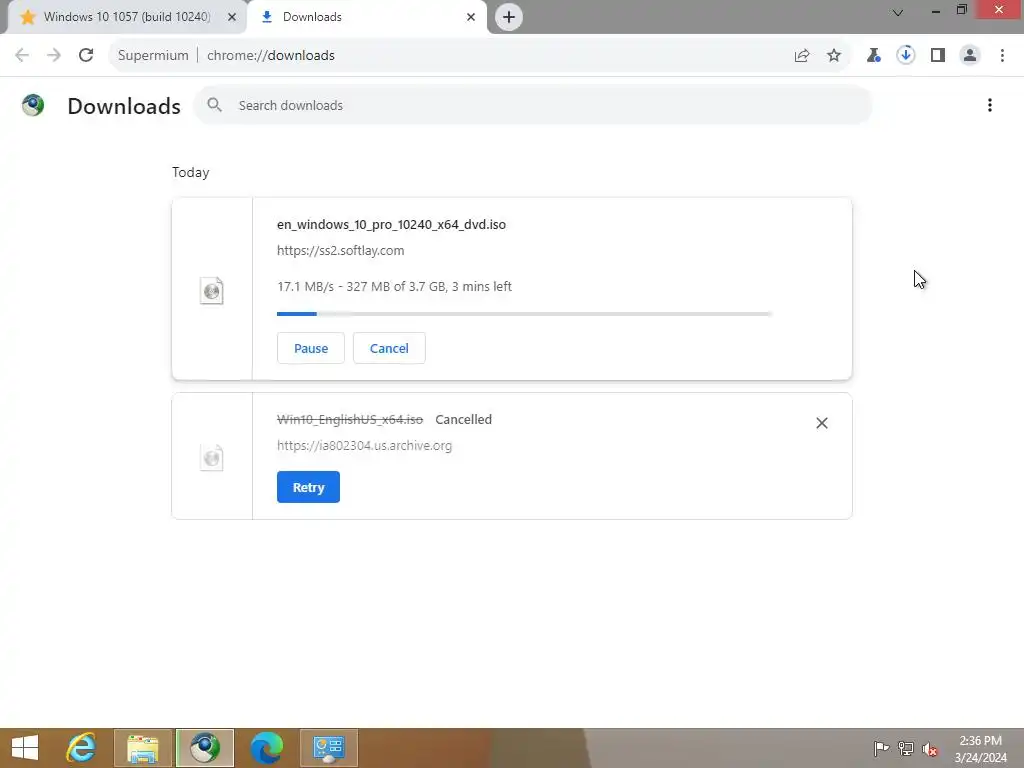Open the tab search chevron
The image size is (1024, 768).
point(898,12)
